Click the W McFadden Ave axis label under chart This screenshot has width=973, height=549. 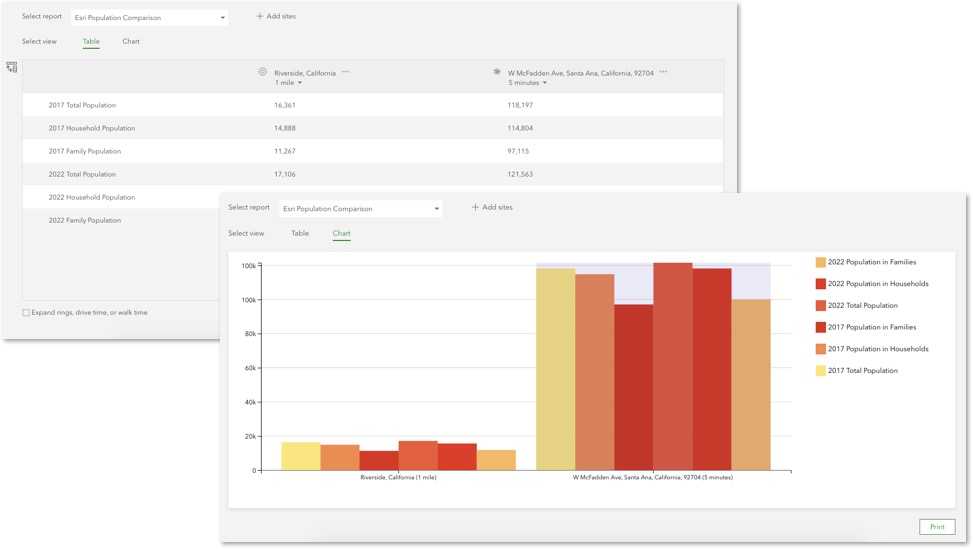[653, 478]
